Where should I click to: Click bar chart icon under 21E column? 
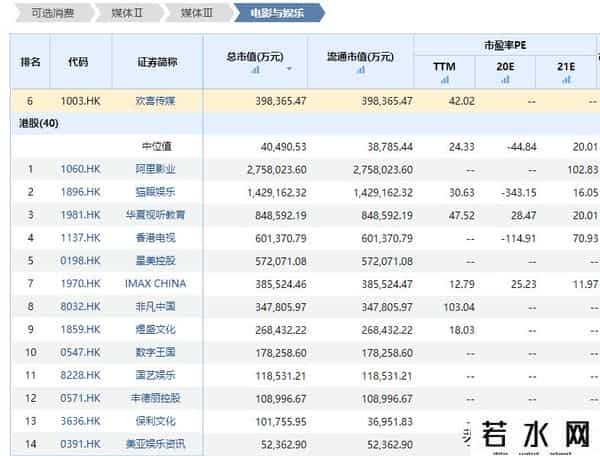[x=567, y=79]
